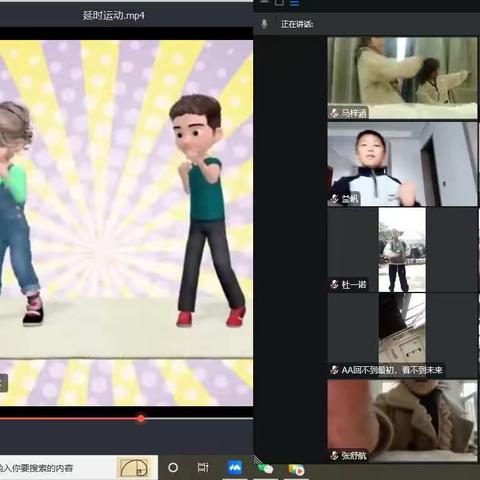Viewport: 480px width, 480px height.
Task: Select 张舒航's video thumbnail
Action: point(402,421)
